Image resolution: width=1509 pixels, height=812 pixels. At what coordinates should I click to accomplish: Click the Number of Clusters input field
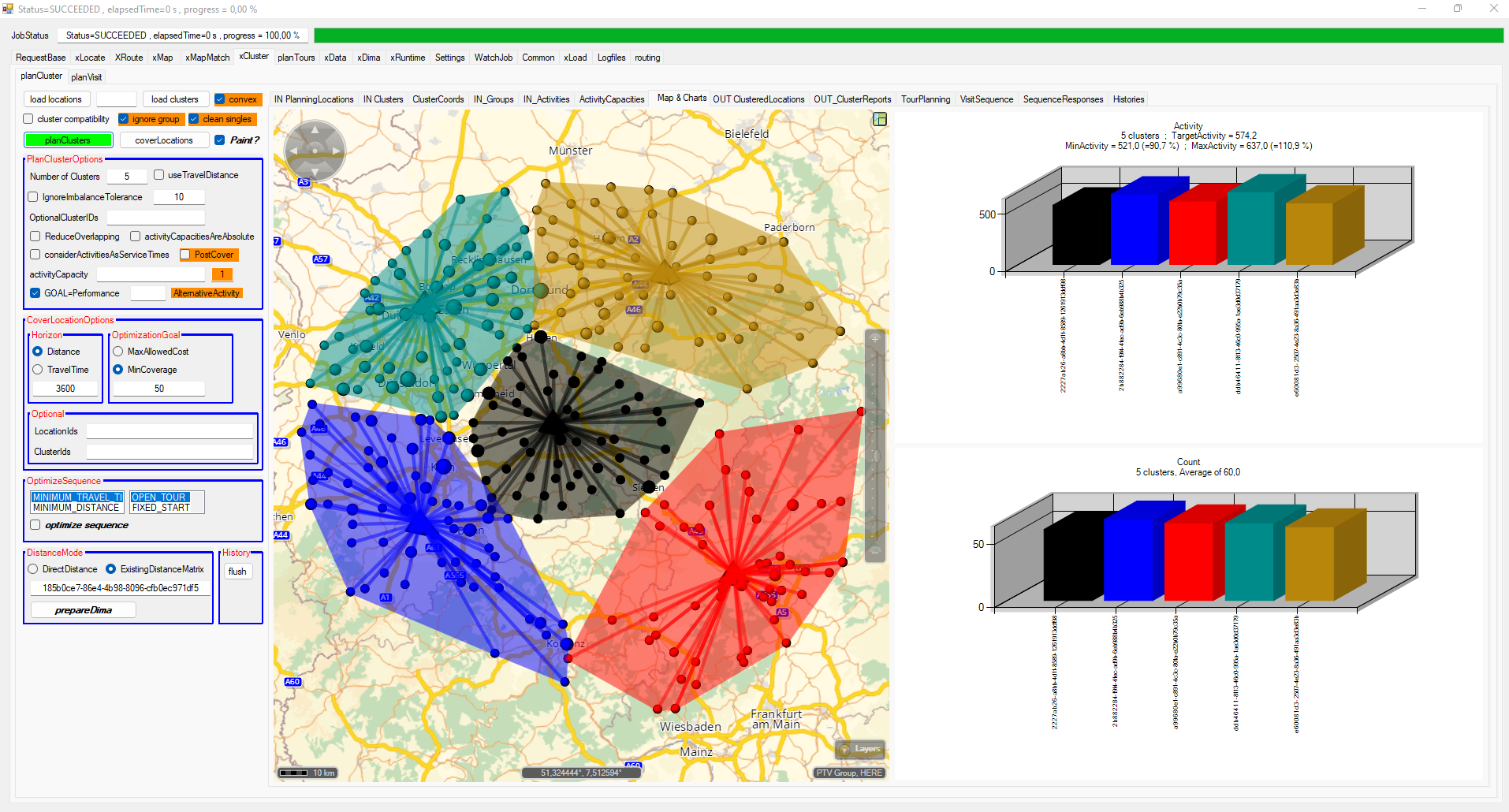tap(126, 177)
